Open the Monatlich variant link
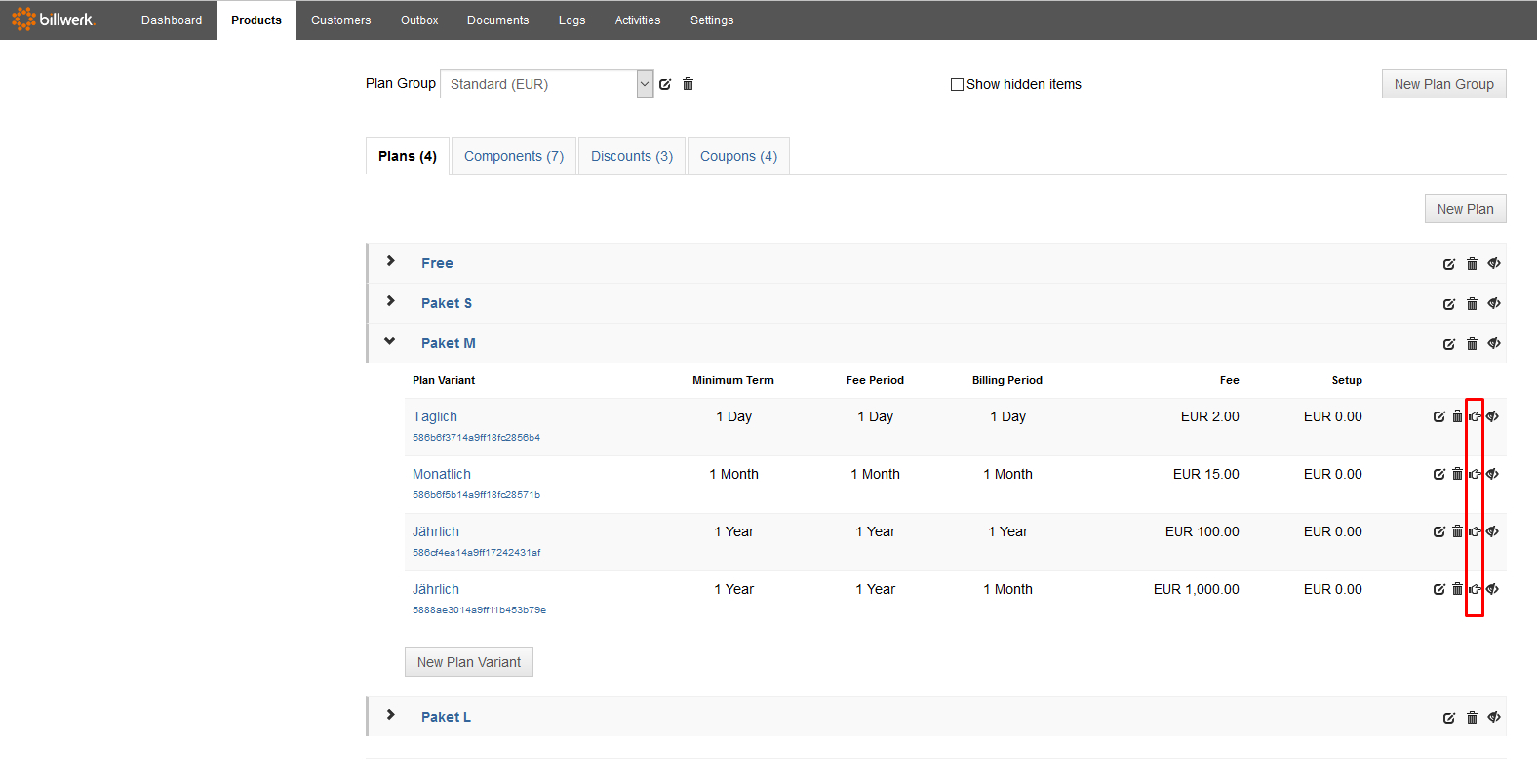Image resolution: width=1537 pixels, height=784 pixels. (x=442, y=474)
